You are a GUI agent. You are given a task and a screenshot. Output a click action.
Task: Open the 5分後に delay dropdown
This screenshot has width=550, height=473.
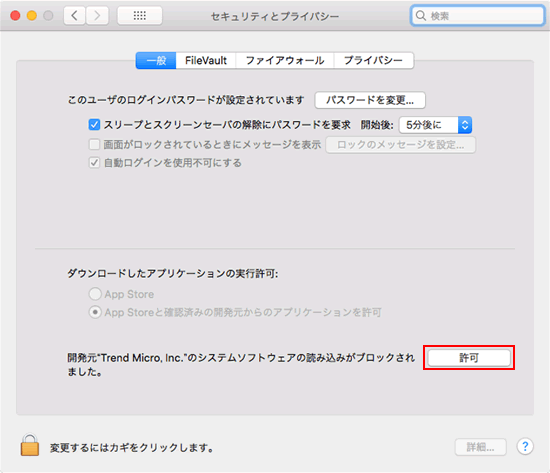point(435,125)
